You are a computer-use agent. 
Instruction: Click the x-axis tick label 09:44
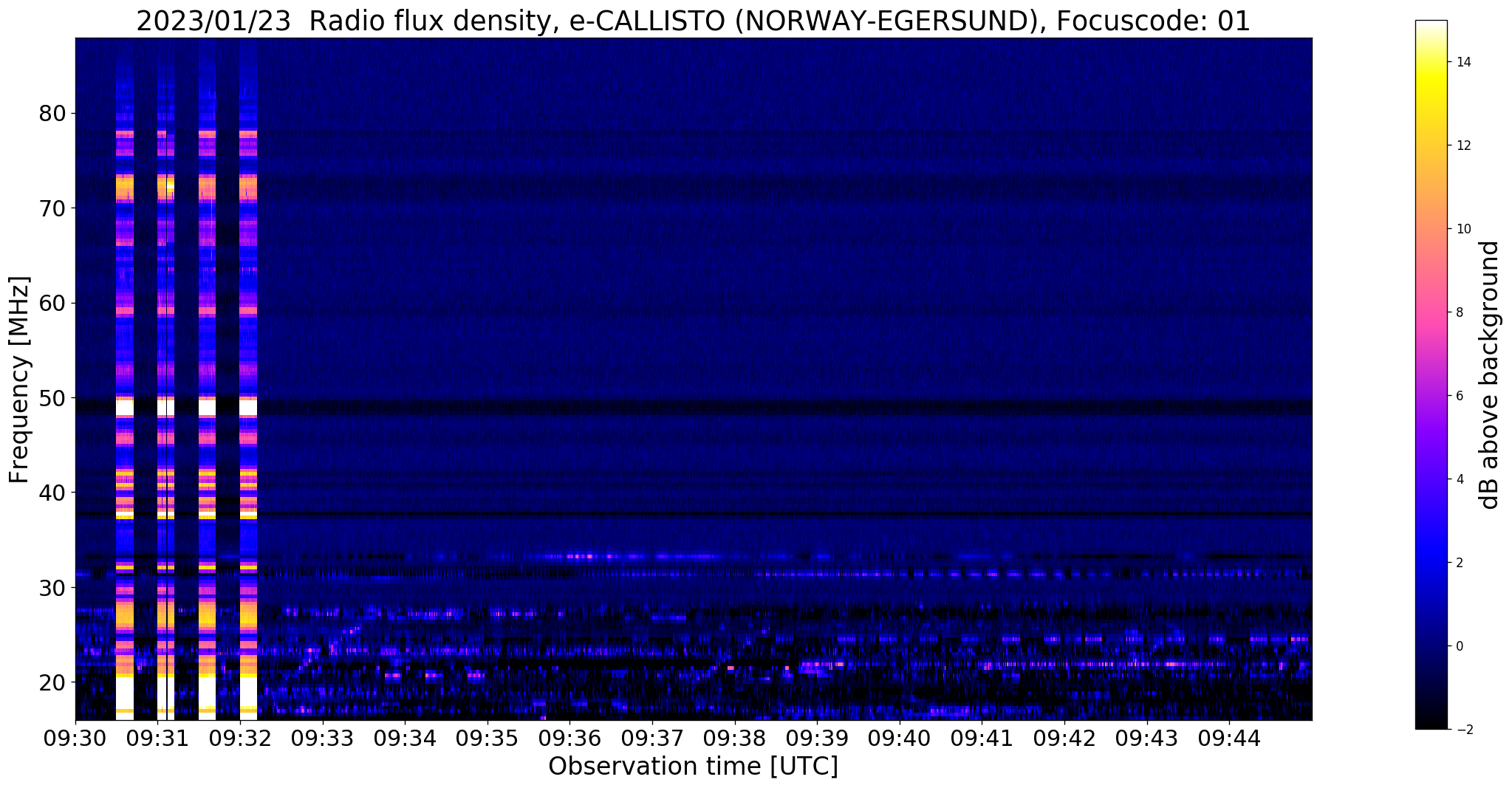pos(1229,739)
